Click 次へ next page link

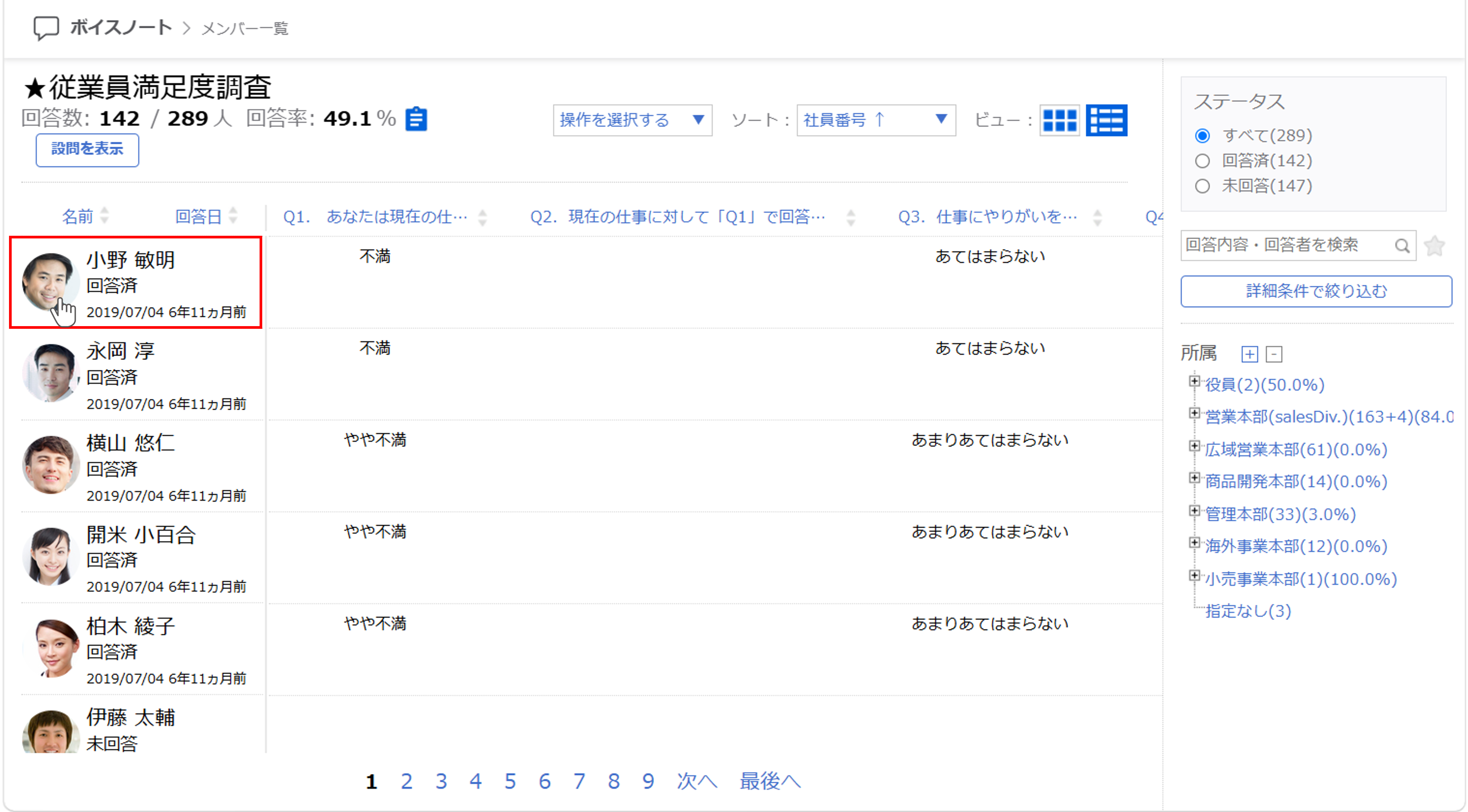click(x=696, y=781)
